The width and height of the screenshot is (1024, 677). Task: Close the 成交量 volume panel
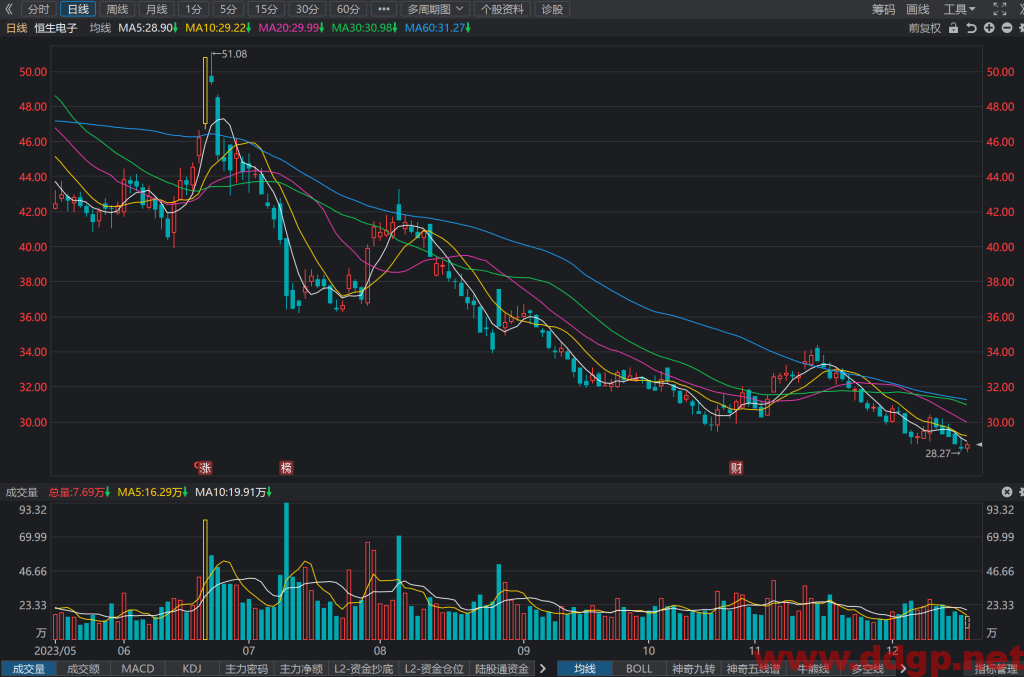point(1006,492)
